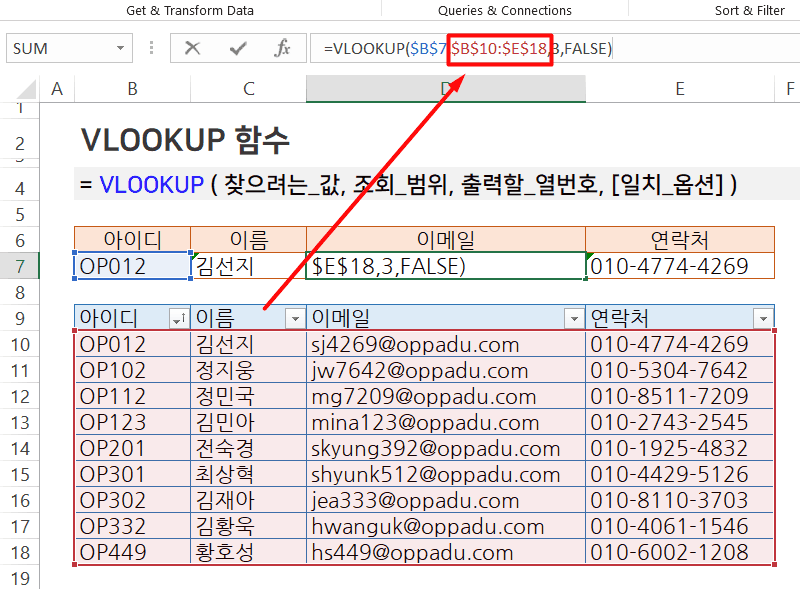Click the Name Box showing SUM
The height and width of the screenshot is (589, 800).
coord(69,48)
